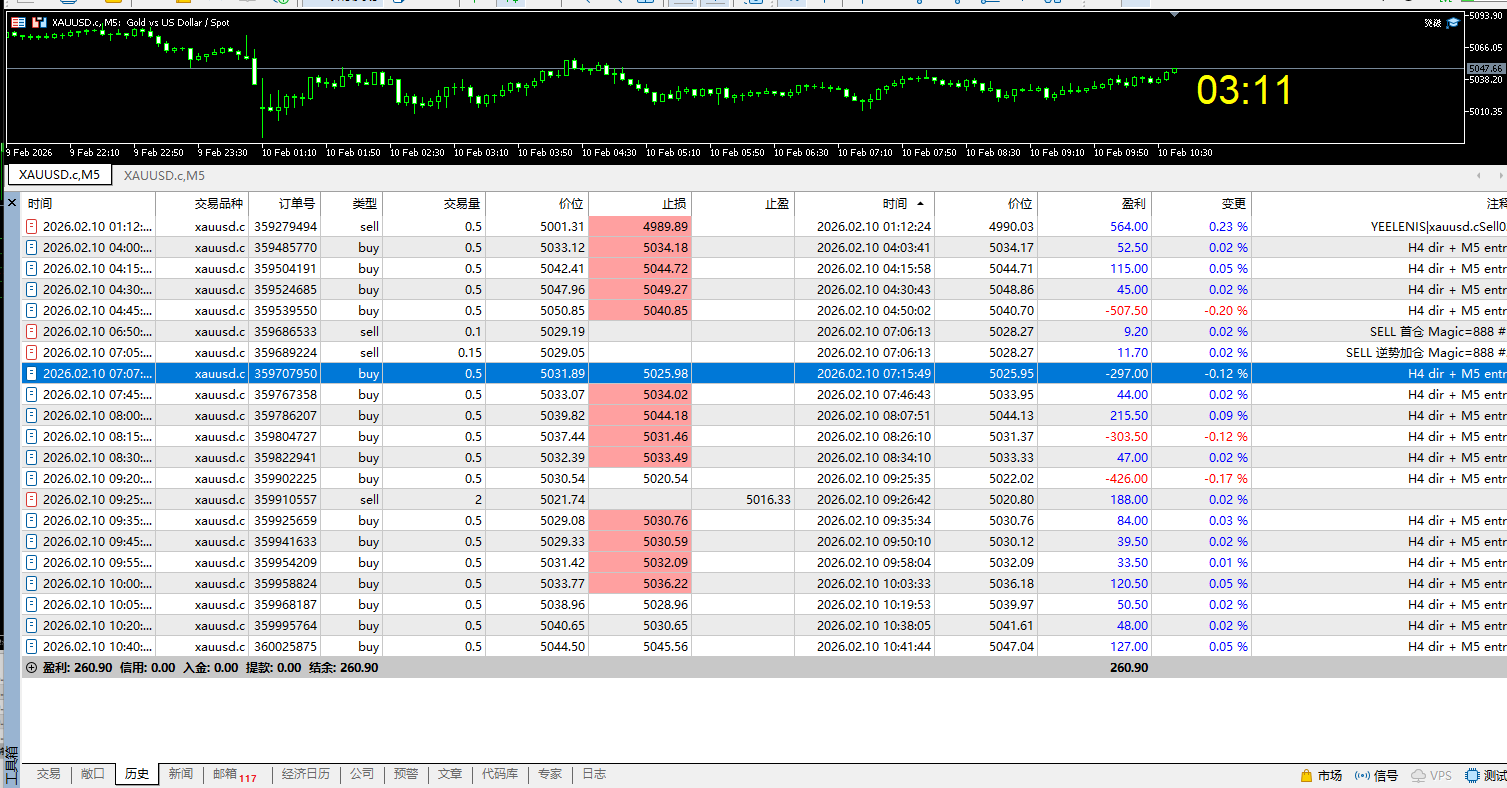Open the Signals icon in the status bar
The height and width of the screenshot is (788, 1507).
coord(1362,775)
